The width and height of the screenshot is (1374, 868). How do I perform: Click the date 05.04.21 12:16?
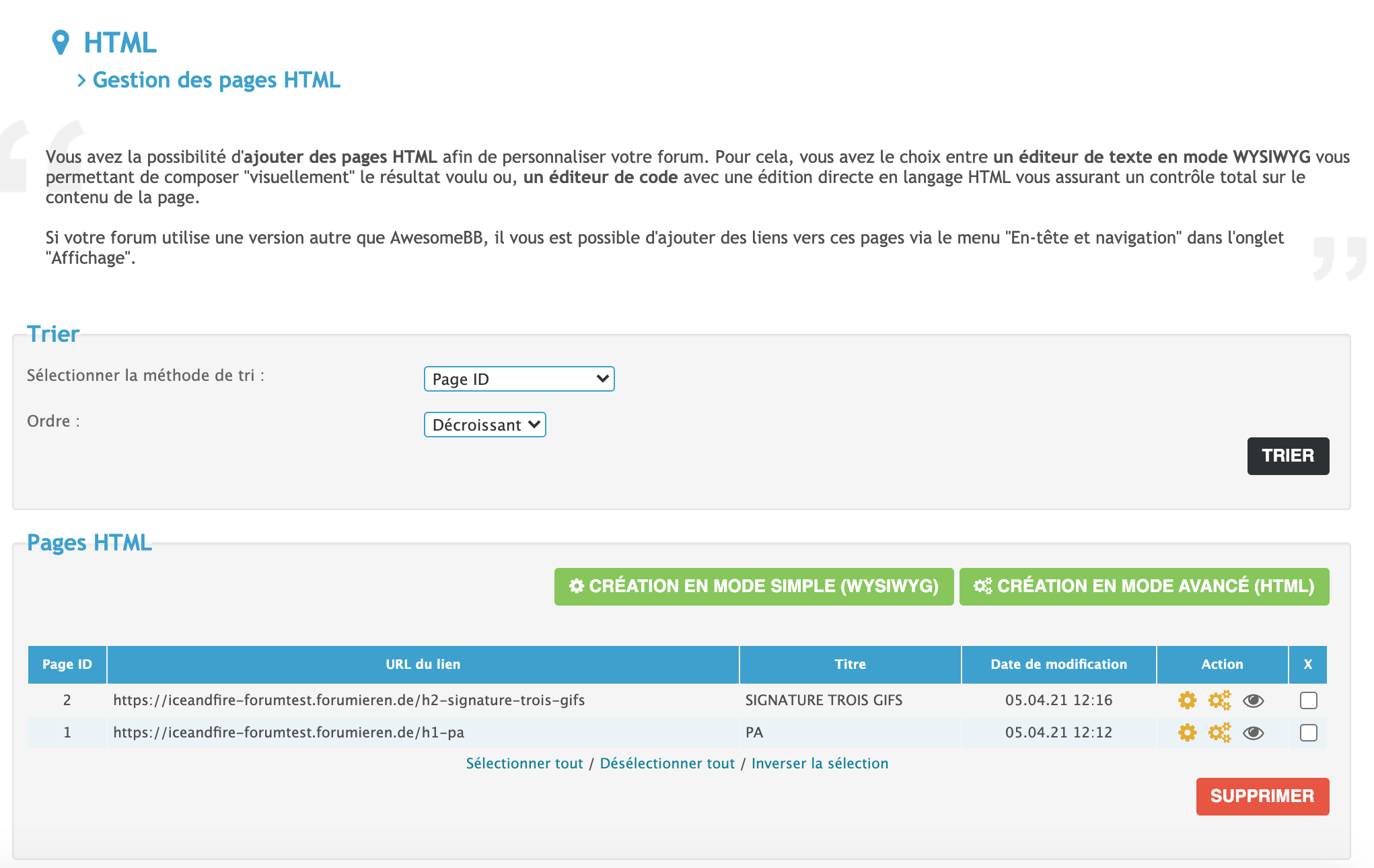click(x=1058, y=700)
